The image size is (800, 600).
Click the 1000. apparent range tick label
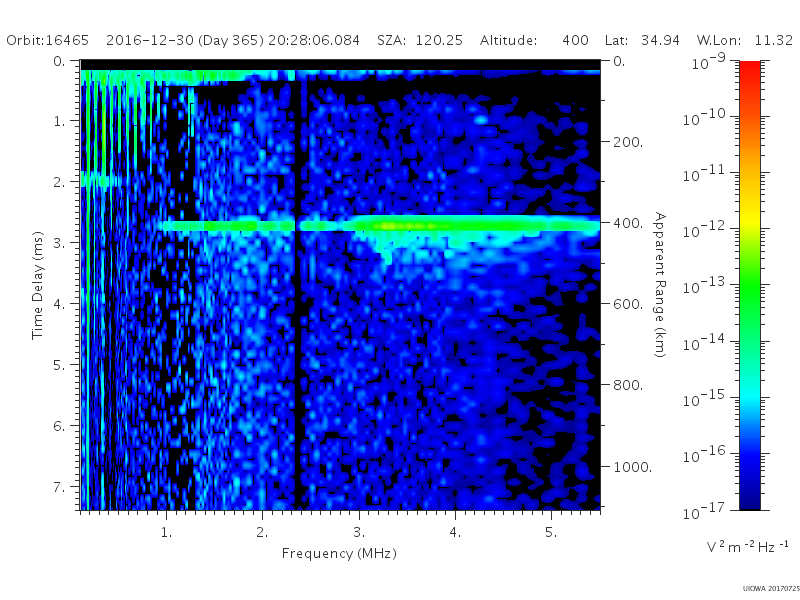(632, 467)
